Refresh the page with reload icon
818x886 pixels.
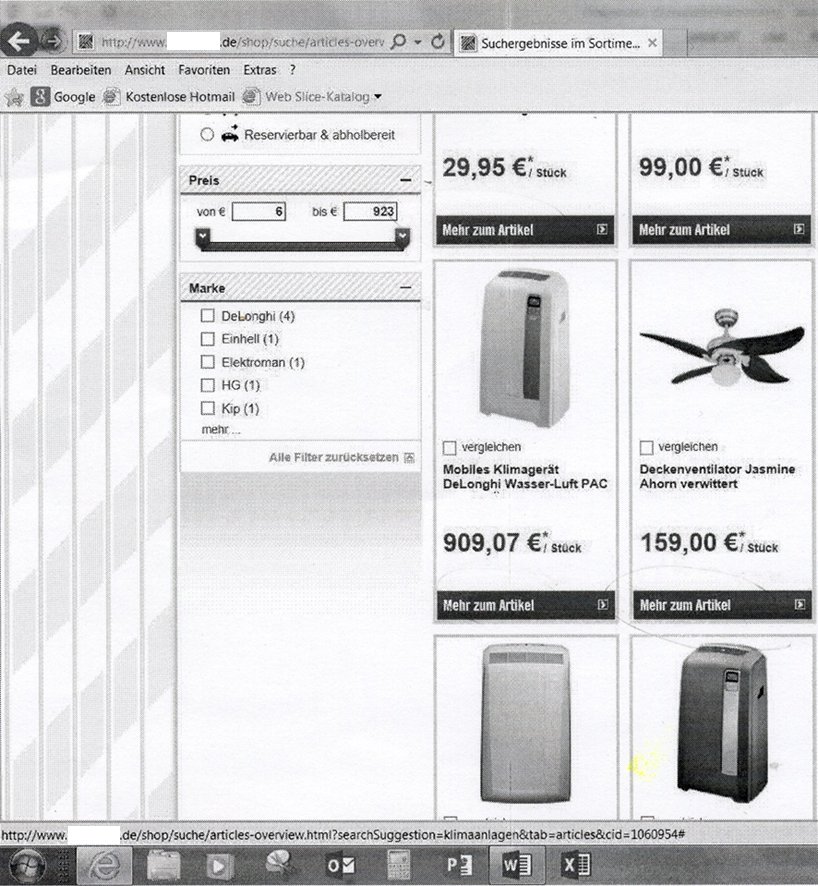(x=438, y=42)
